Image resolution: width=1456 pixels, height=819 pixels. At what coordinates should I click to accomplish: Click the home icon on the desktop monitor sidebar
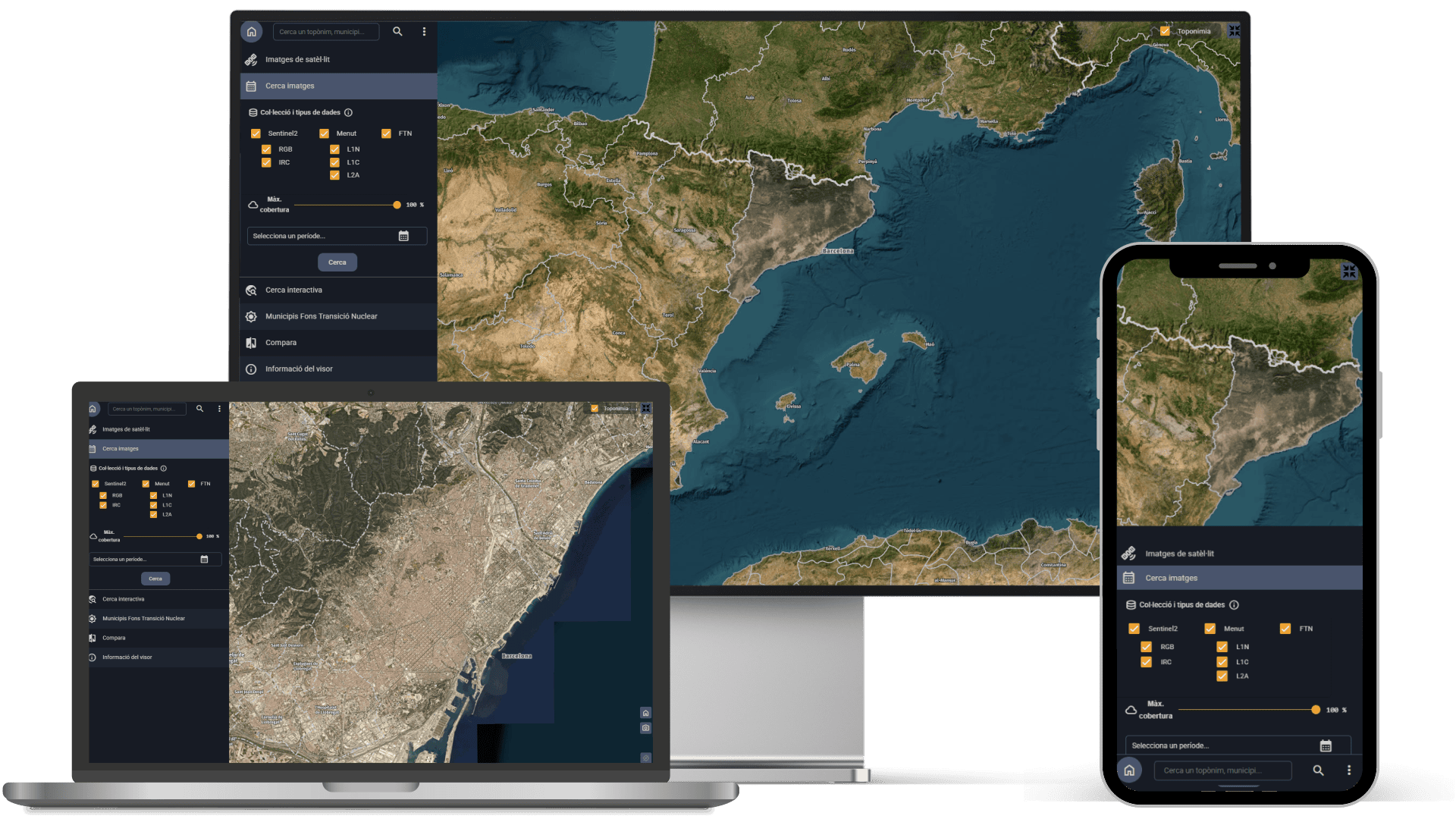coord(252,32)
